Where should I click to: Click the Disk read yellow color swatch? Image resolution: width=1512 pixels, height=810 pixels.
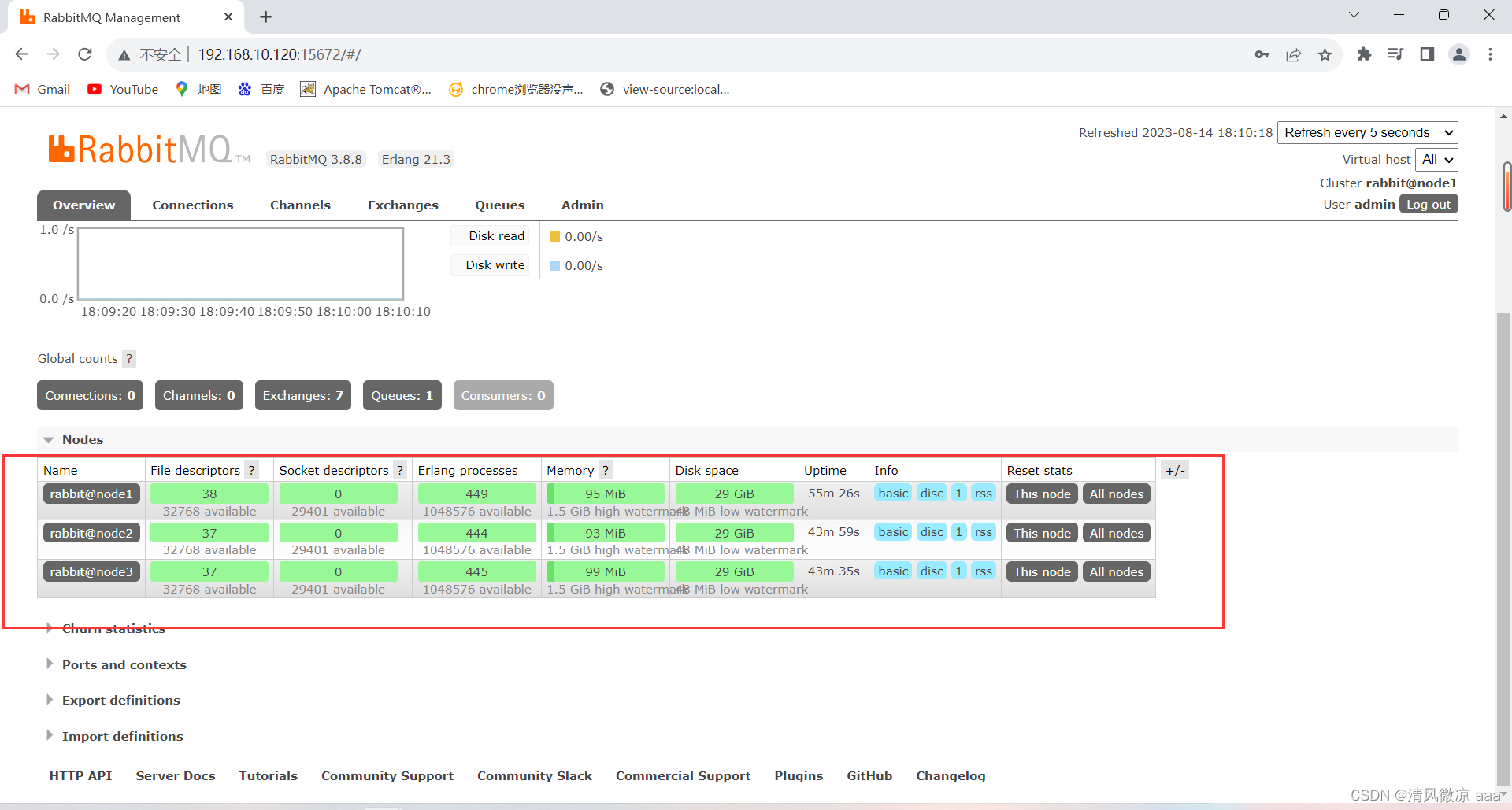point(554,236)
